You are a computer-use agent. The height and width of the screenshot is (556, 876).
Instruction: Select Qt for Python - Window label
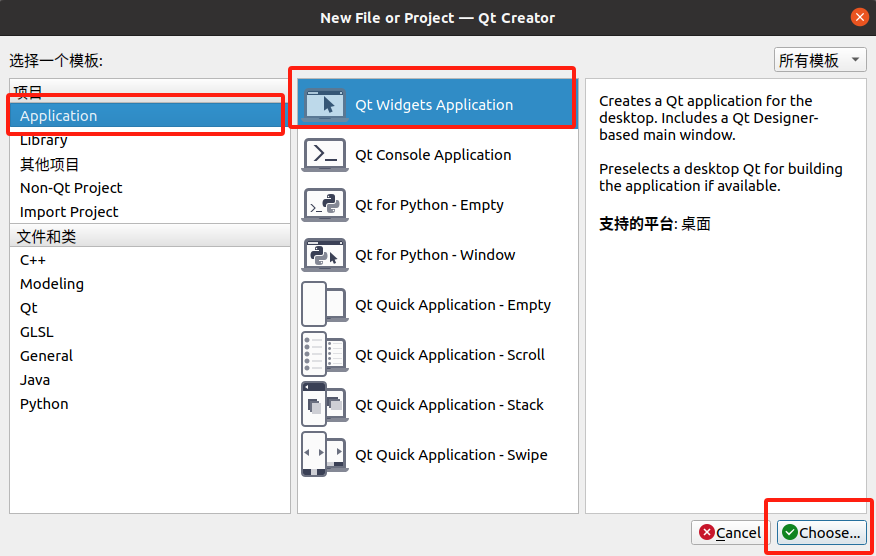click(x=435, y=255)
